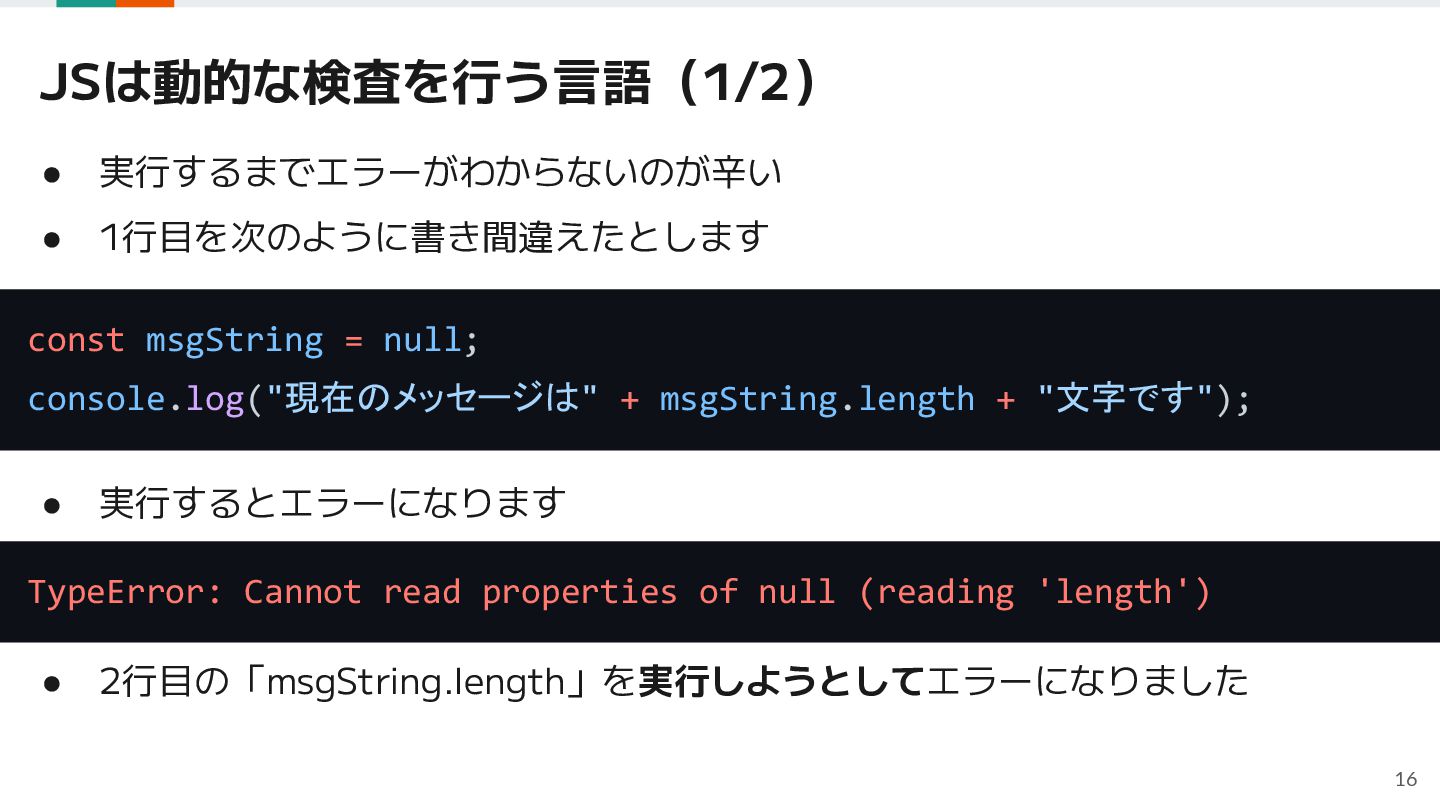1440x810 pixels.
Task: Click the string "文字です" in code
Action: pos(1125,398)
